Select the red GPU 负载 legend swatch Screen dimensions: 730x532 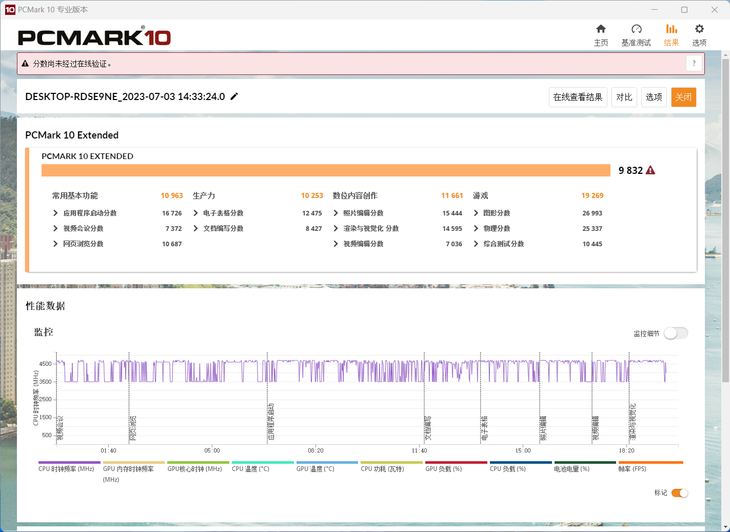456,463
